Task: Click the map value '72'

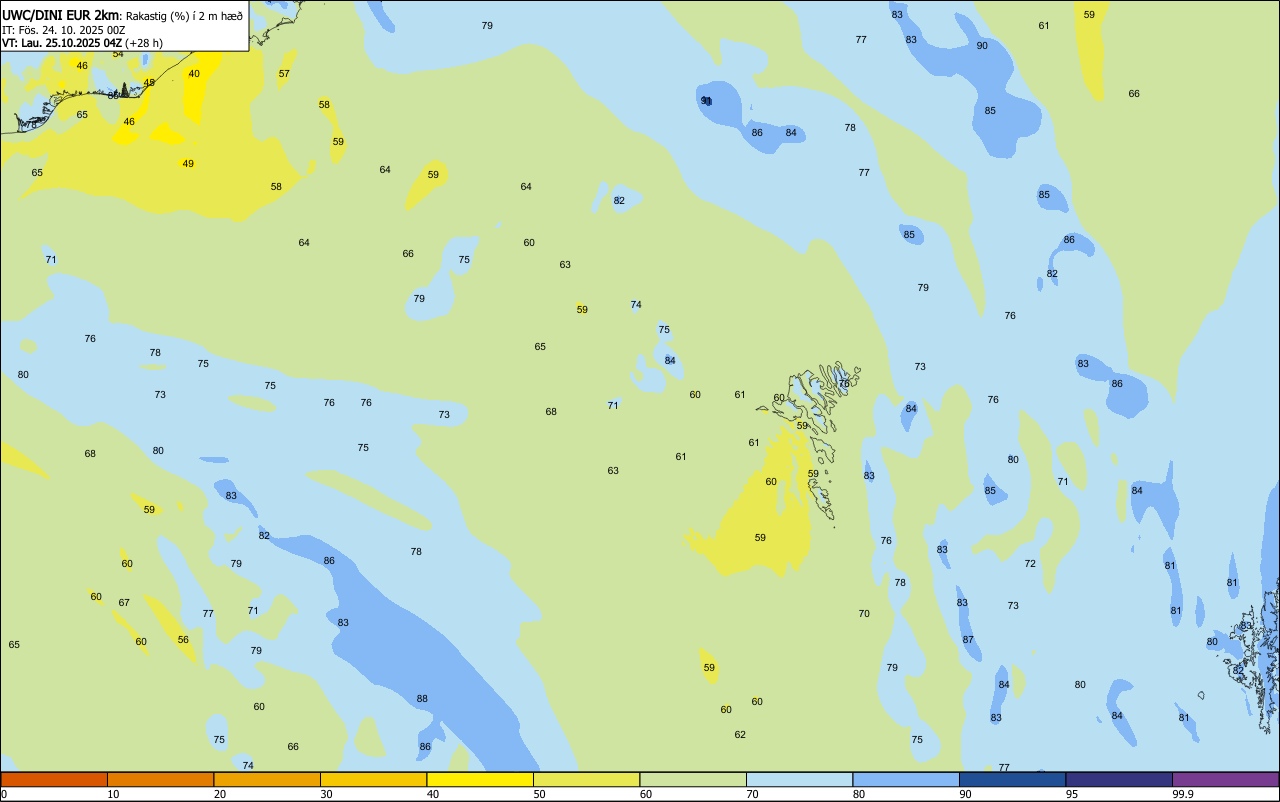Action: coord(1030,564)
